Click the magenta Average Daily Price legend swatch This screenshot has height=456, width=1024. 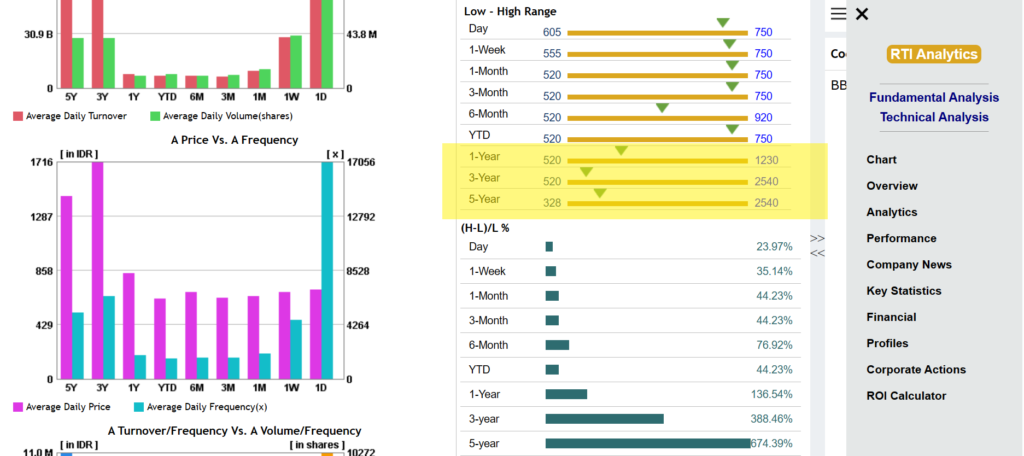tap(18, 407)
